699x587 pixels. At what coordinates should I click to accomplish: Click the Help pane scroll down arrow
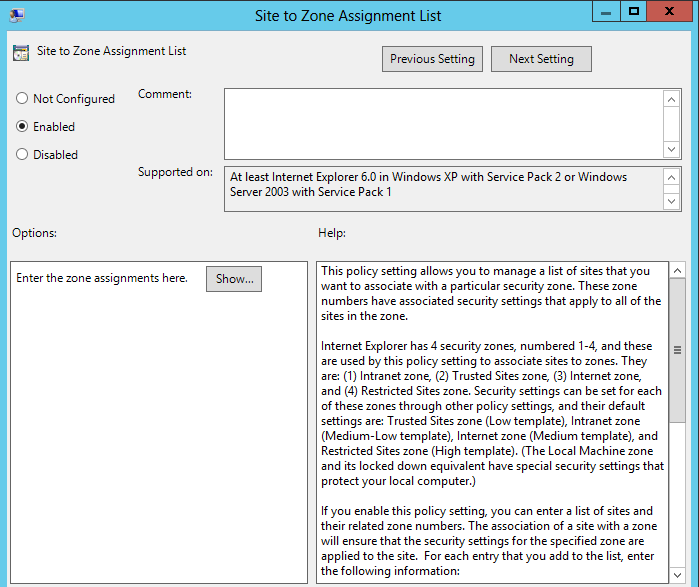[677, 575]
